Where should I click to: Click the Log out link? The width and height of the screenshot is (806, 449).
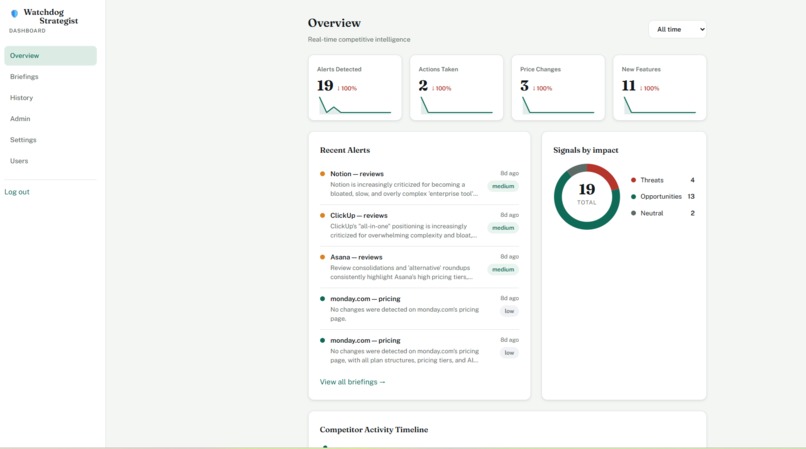tap(17, 192)
